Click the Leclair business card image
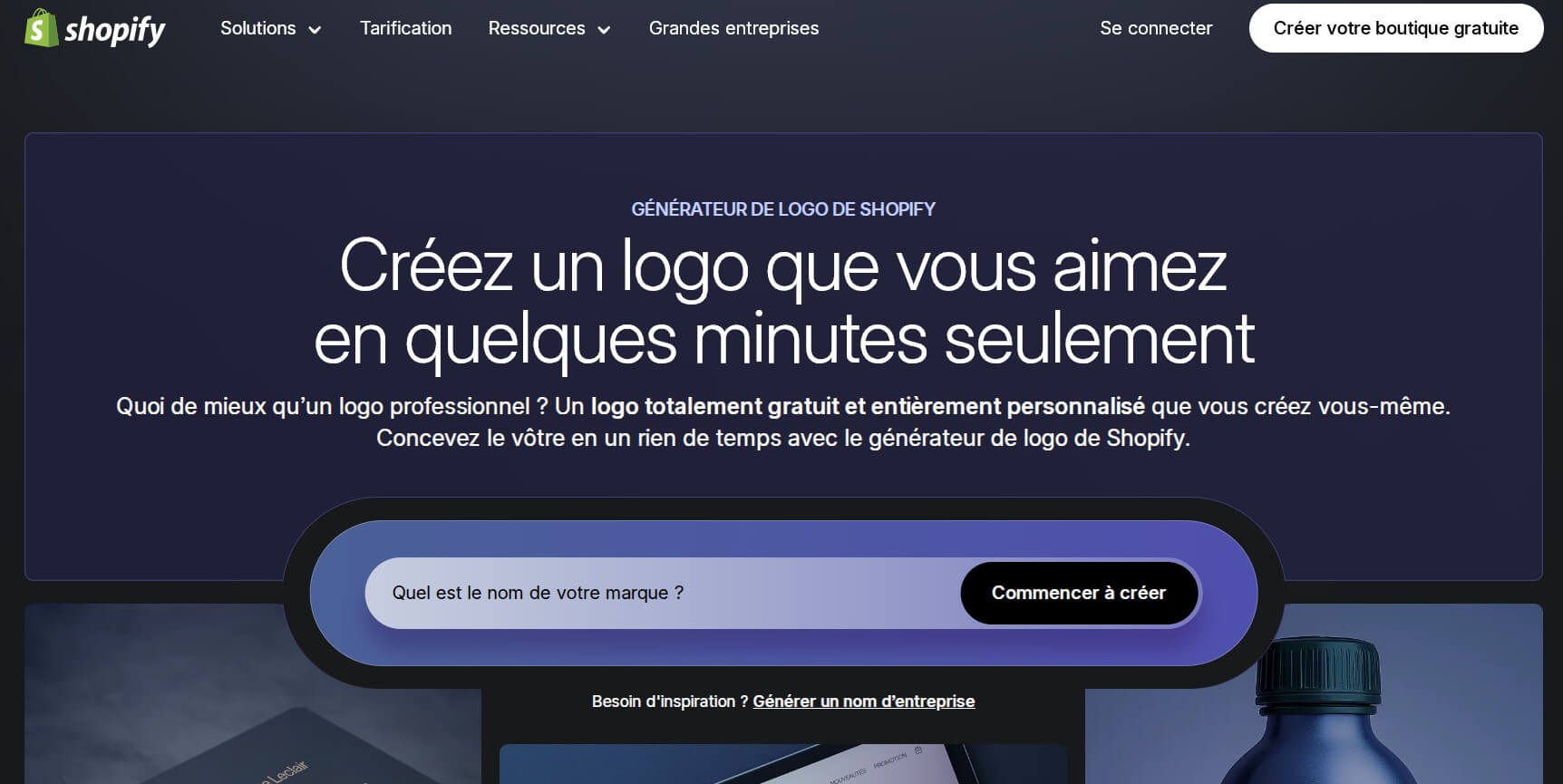Viewport: 1563px width, 784px height. [253, 694]
